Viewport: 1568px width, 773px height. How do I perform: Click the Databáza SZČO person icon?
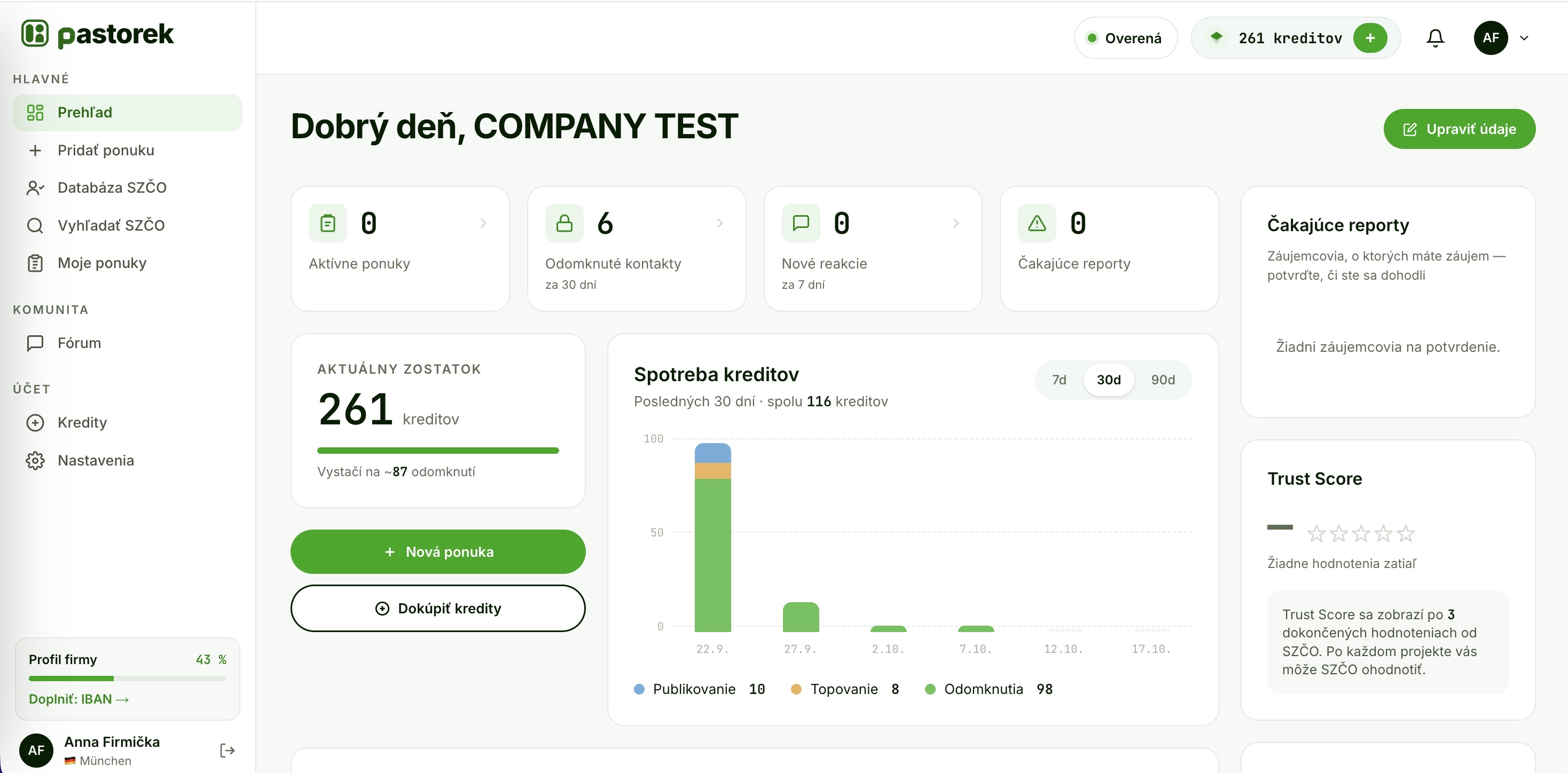point(35,187)
